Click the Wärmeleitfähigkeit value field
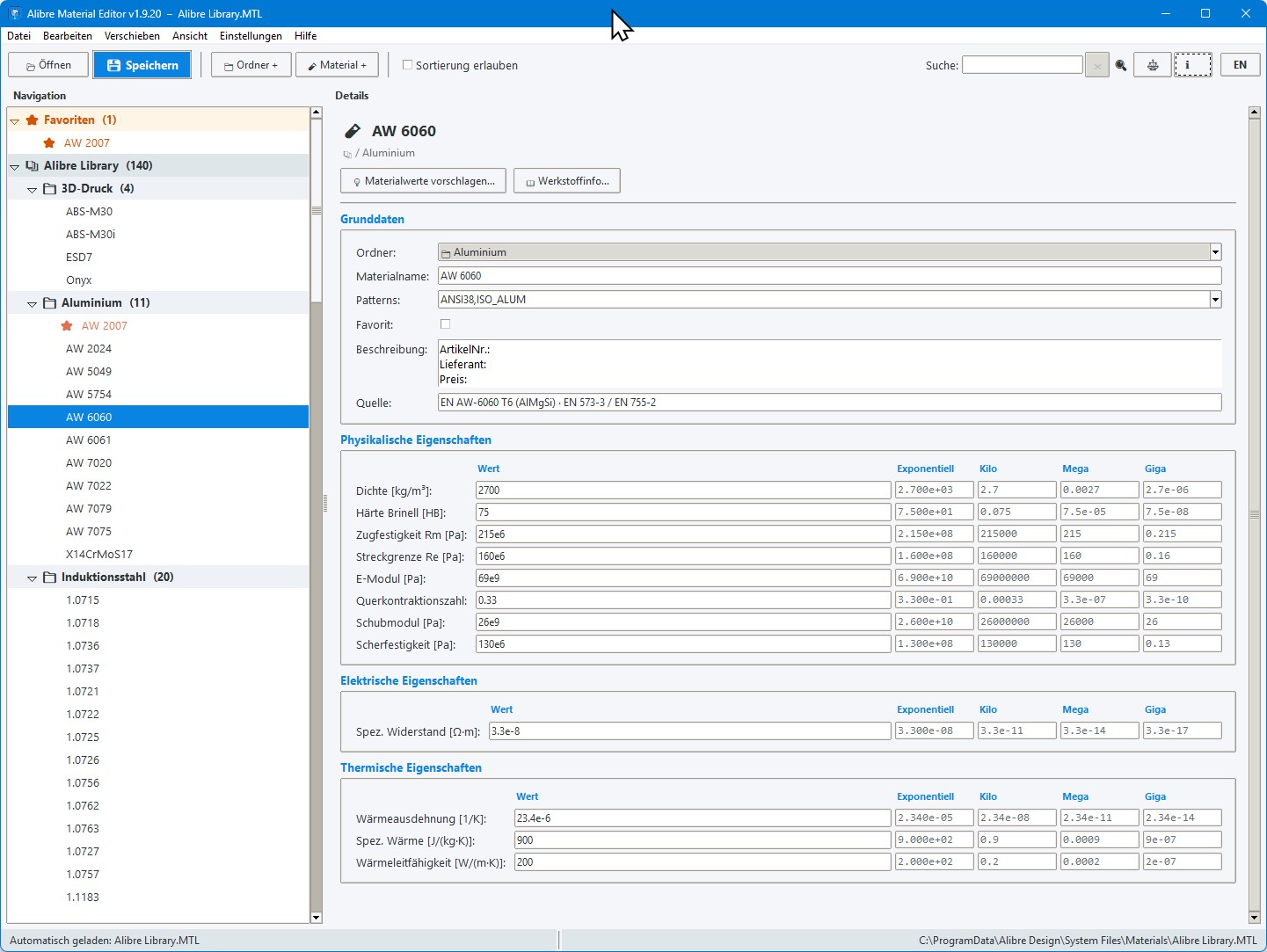 [703, 862]
